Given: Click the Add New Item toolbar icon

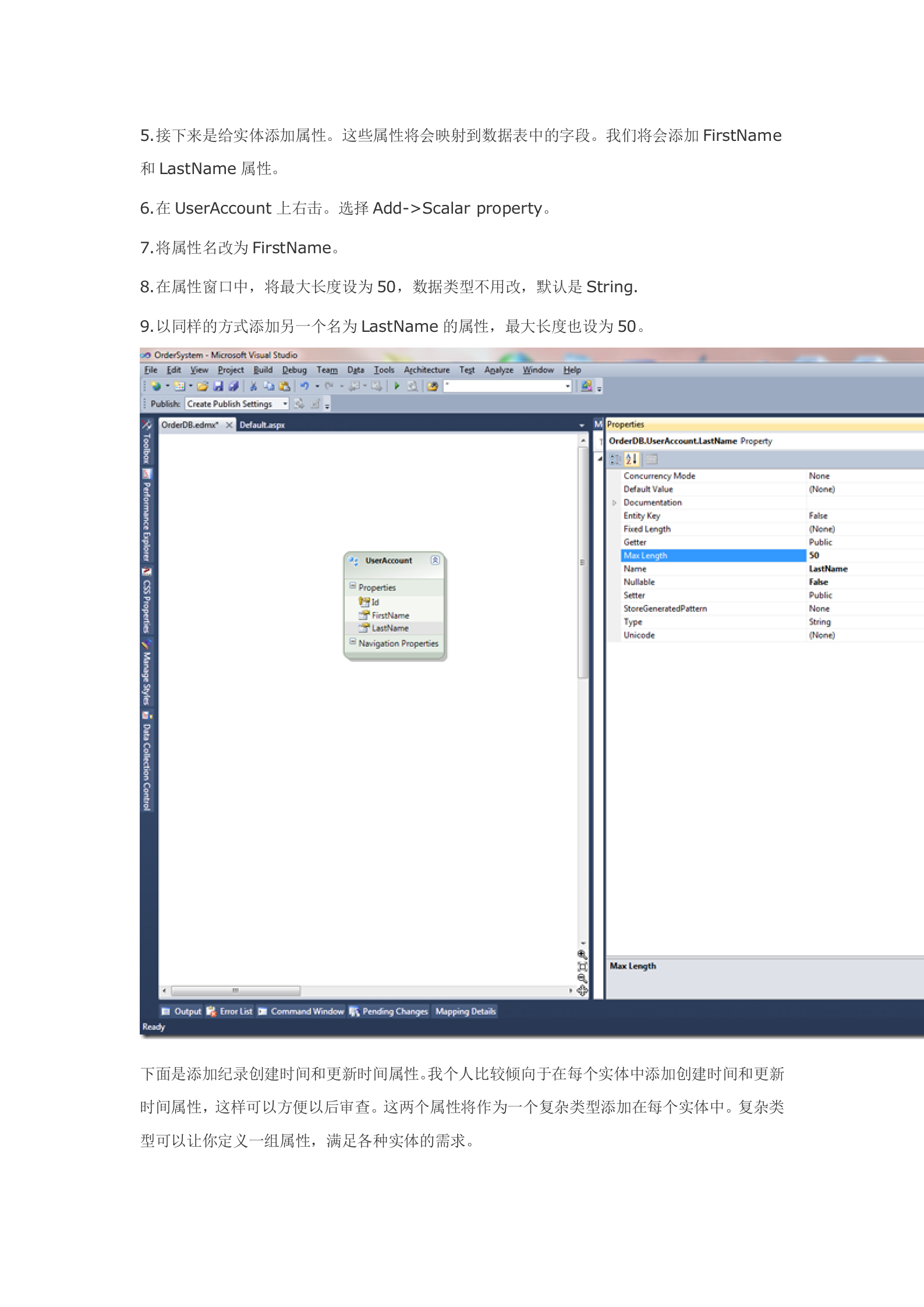Looking at the screenshot, I should tap(179, 386).
